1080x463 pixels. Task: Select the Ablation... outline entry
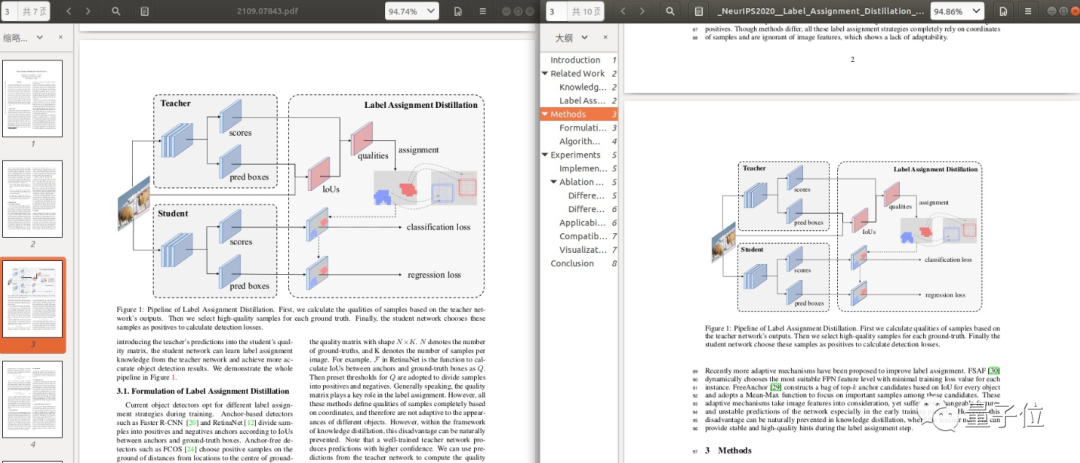pos(579,182)
